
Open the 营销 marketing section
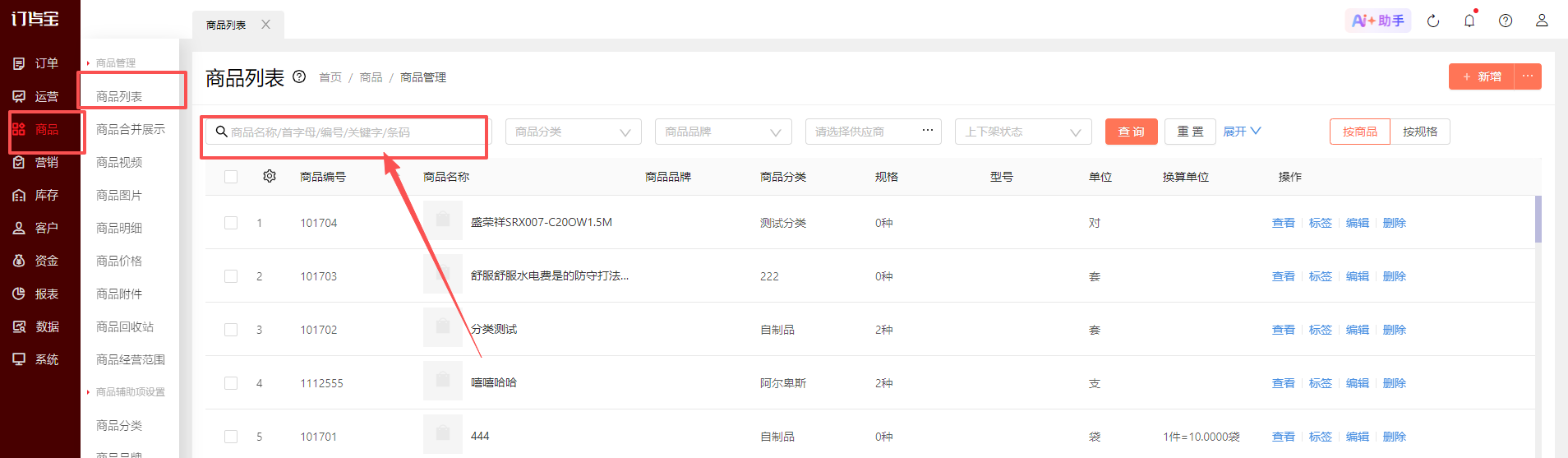point(36,162)
